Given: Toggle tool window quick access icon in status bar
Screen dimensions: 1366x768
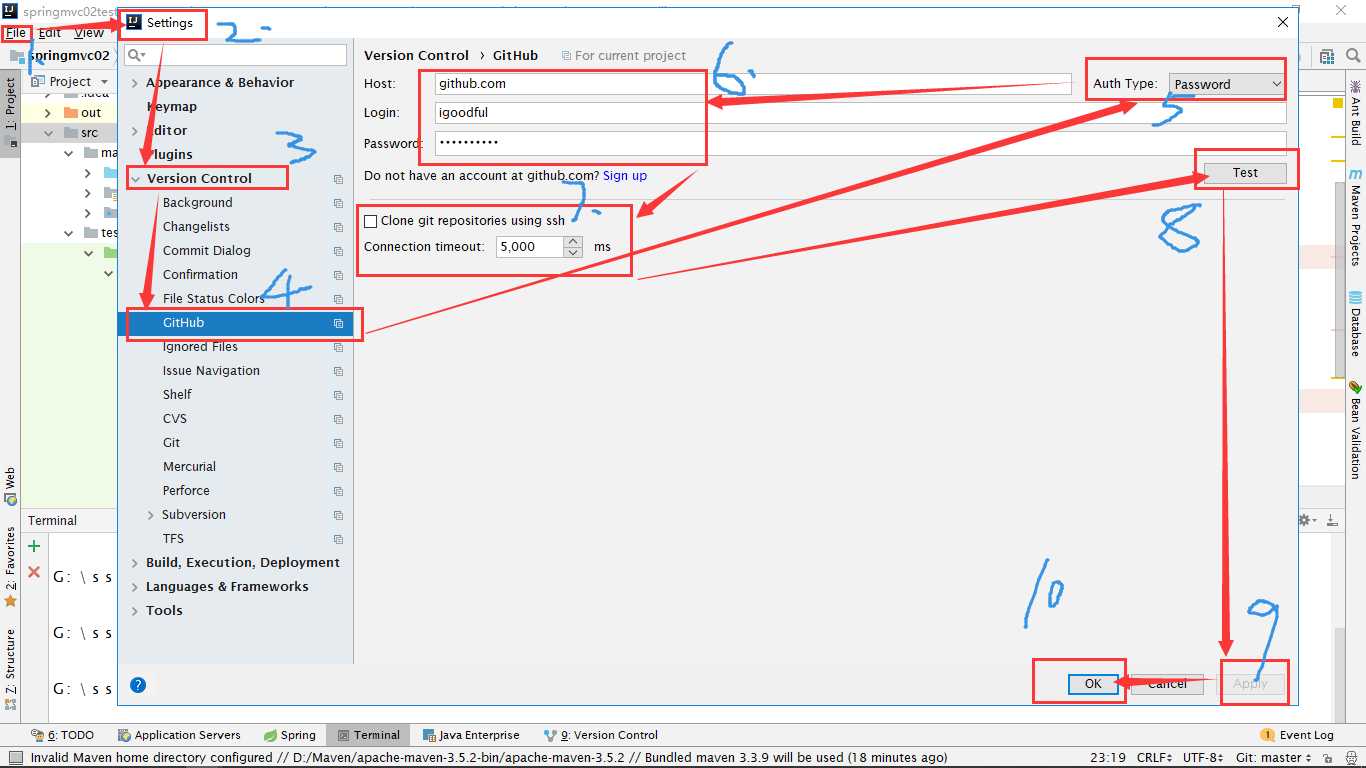Looking at the screenshot, I should tap(15, 758).
